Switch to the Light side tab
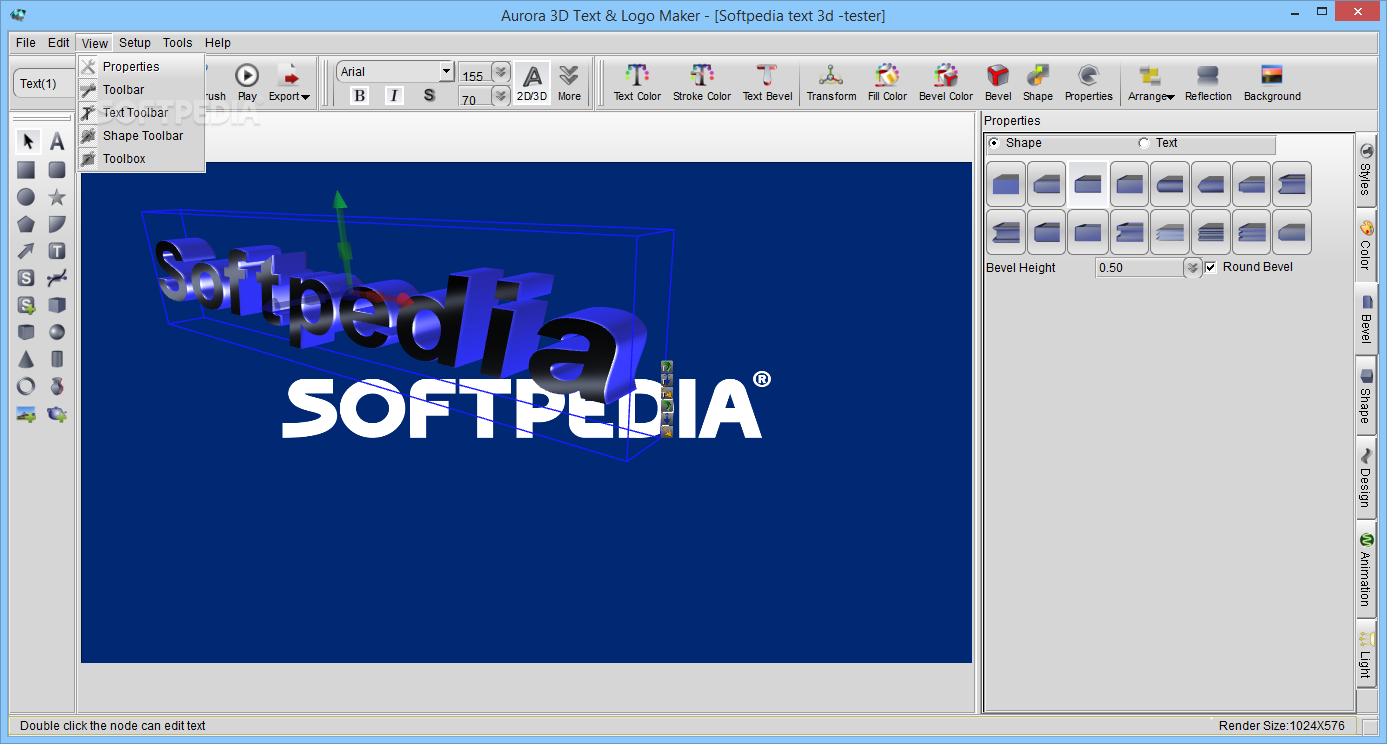 (1366, 653)
